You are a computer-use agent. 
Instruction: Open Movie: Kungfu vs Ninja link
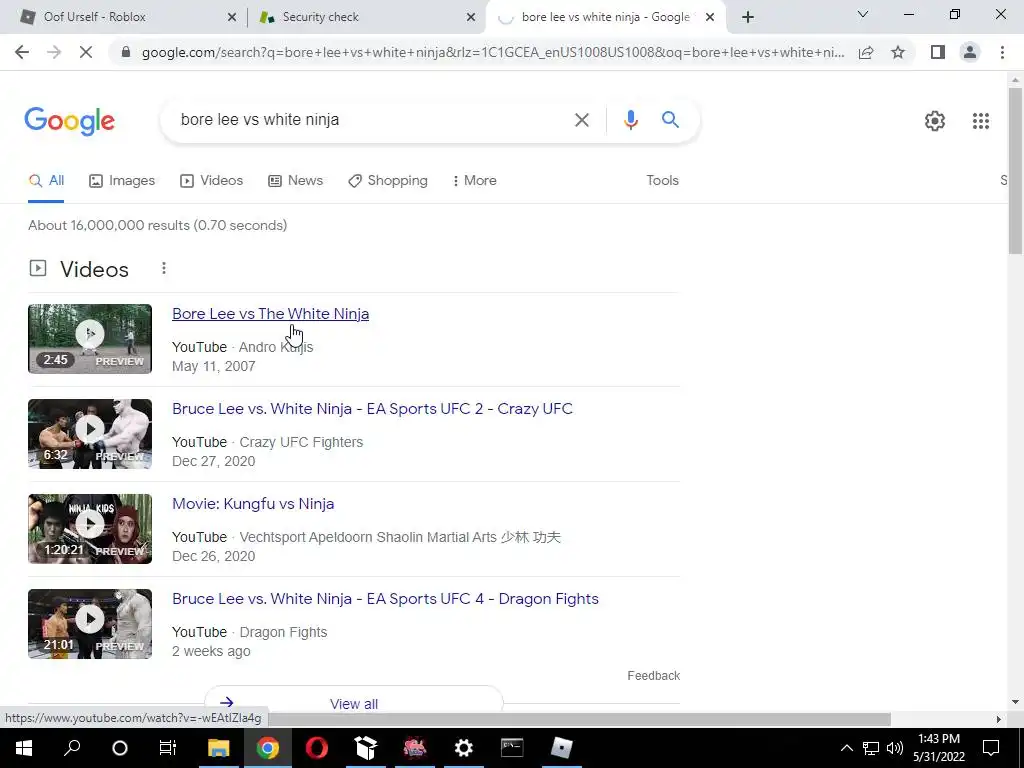point(253,504)
